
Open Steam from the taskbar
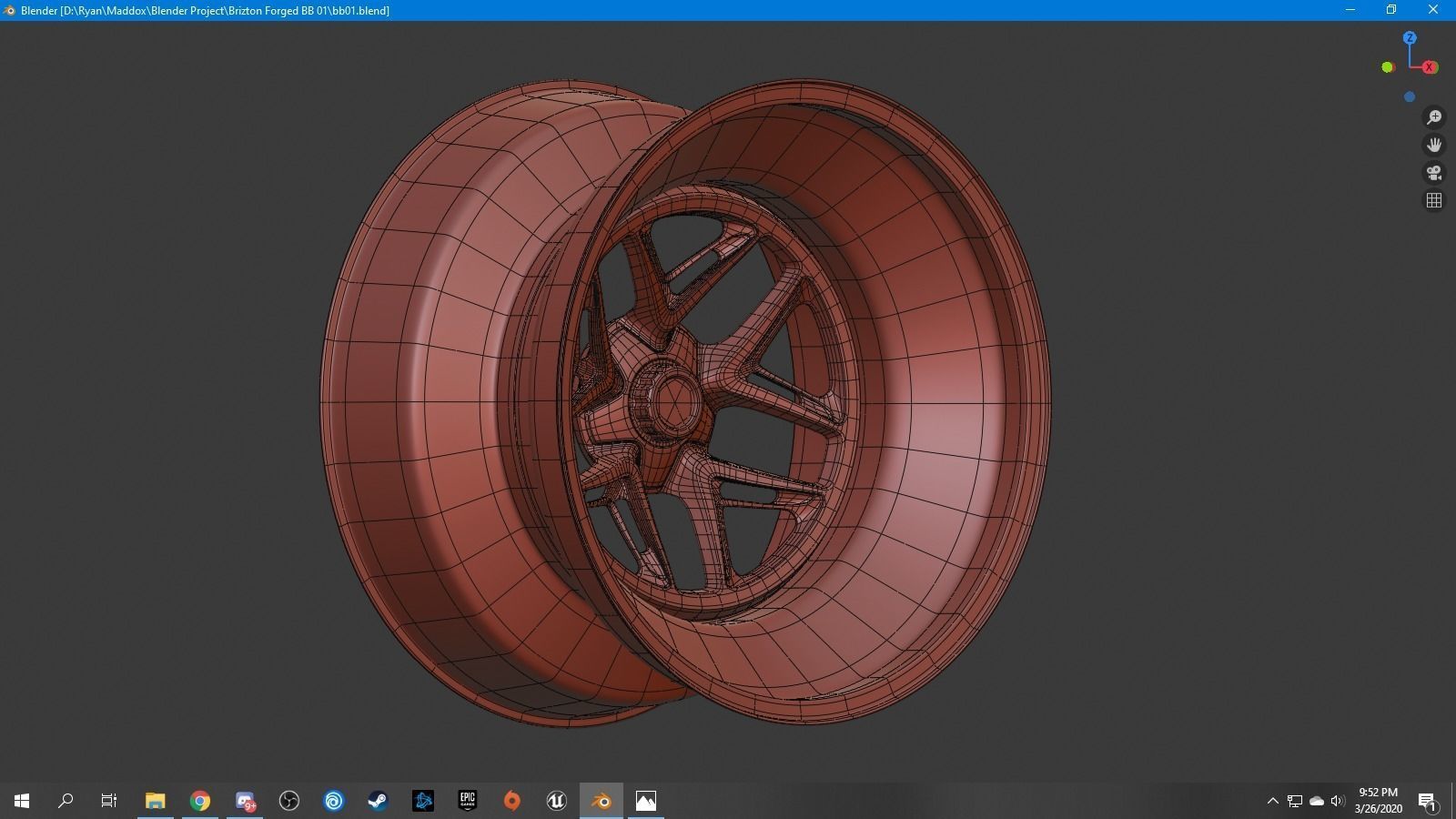379,801
